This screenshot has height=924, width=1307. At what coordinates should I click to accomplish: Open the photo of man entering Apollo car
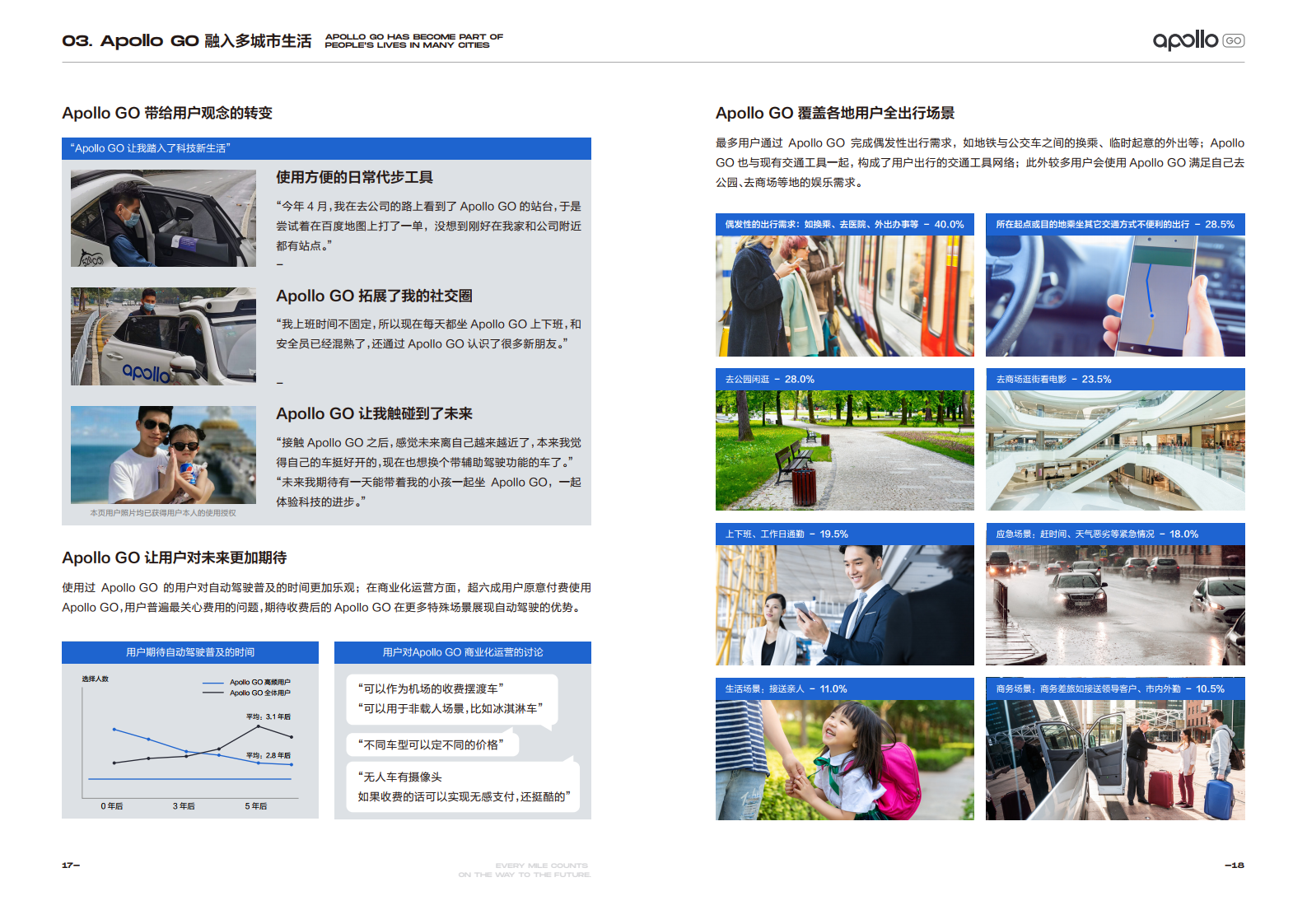163,218
